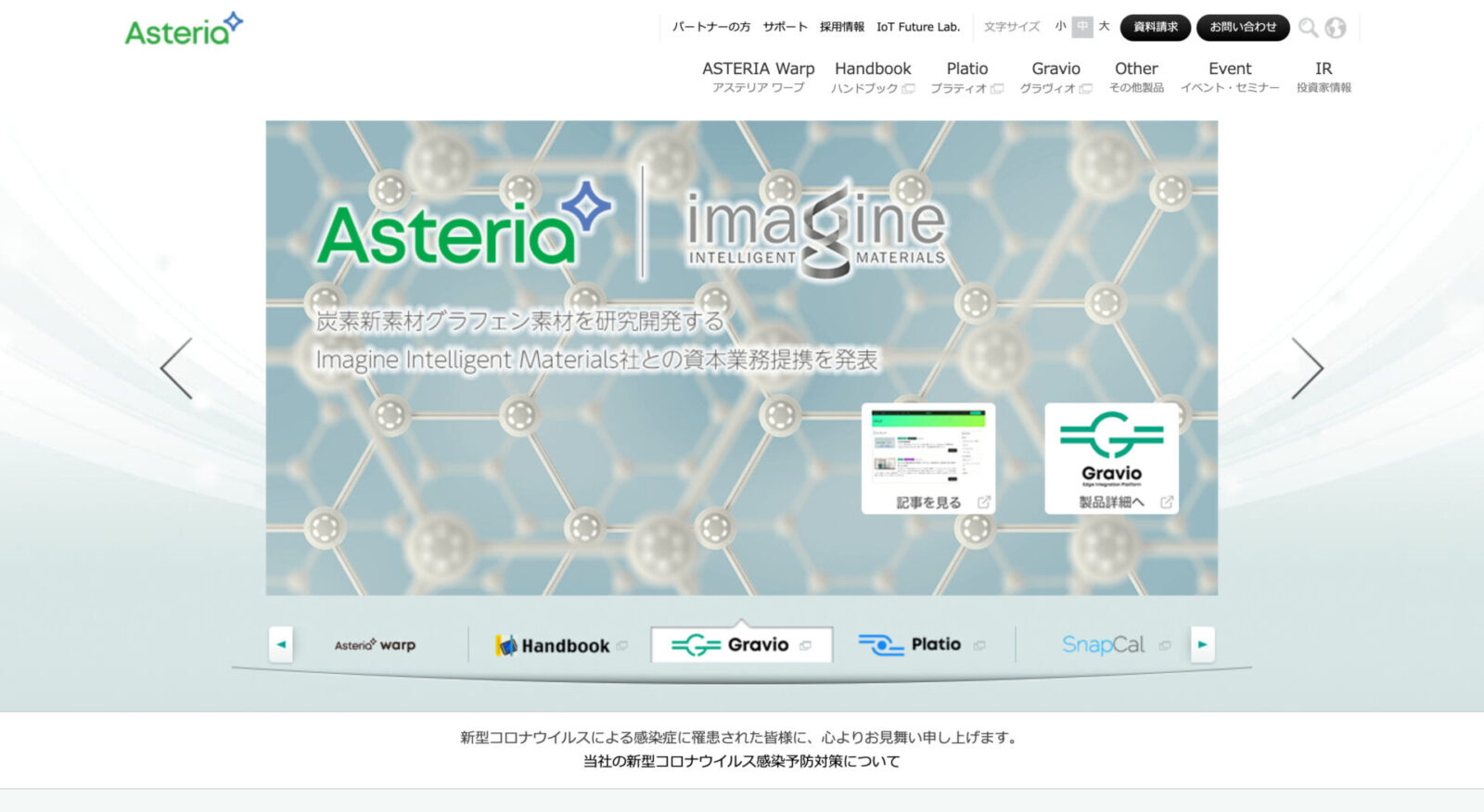
Task: Open the search magnifier icon
Action: [1308, 28]
